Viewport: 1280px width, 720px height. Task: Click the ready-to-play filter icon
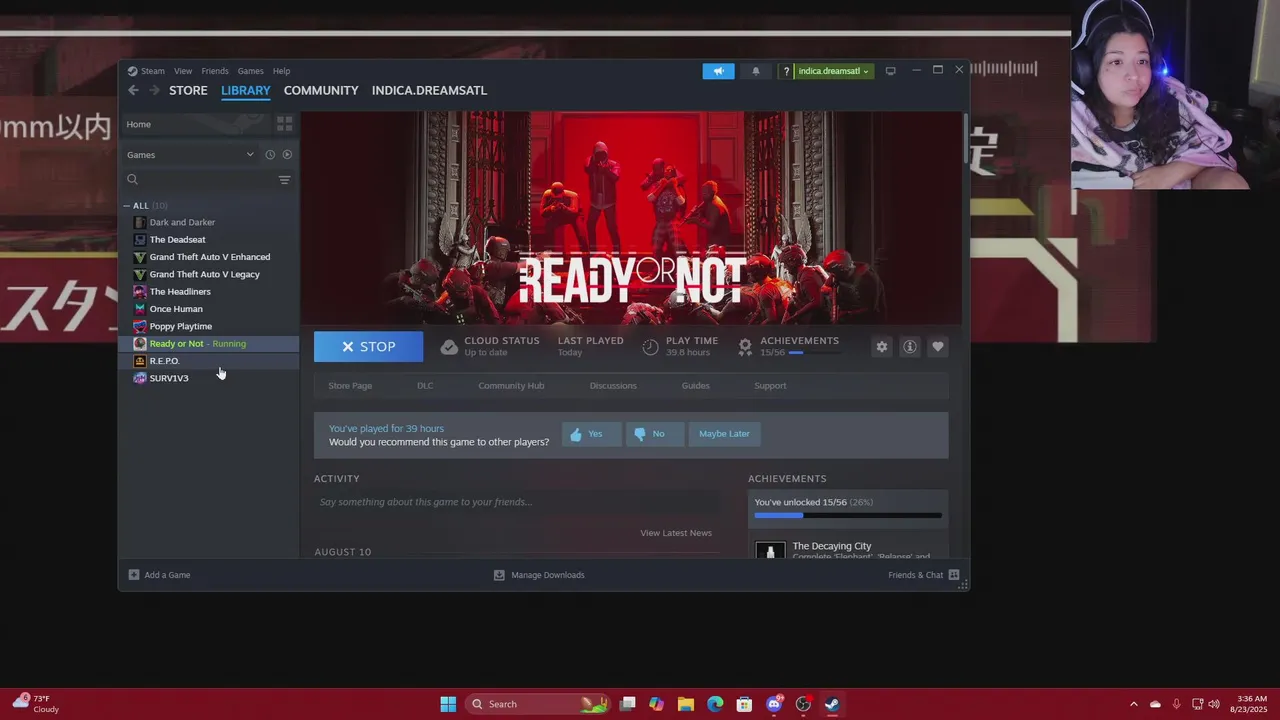(x=287, y=155)
